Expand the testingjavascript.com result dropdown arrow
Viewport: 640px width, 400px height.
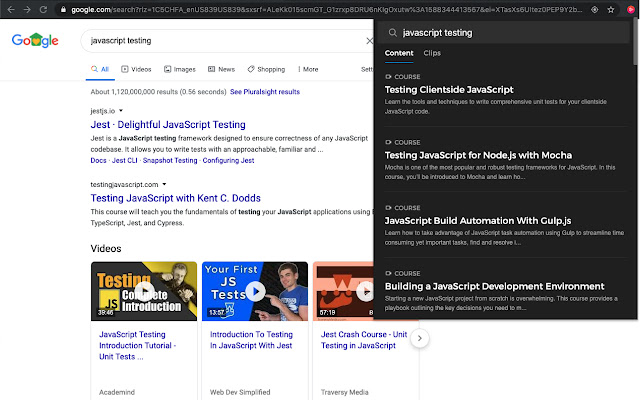(x=164, y=184)
